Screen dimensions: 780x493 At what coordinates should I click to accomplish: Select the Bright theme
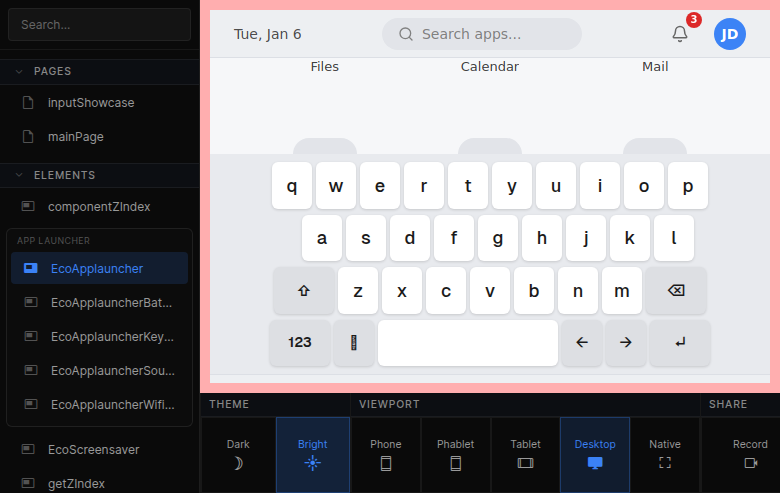click(x=313, y=454)
